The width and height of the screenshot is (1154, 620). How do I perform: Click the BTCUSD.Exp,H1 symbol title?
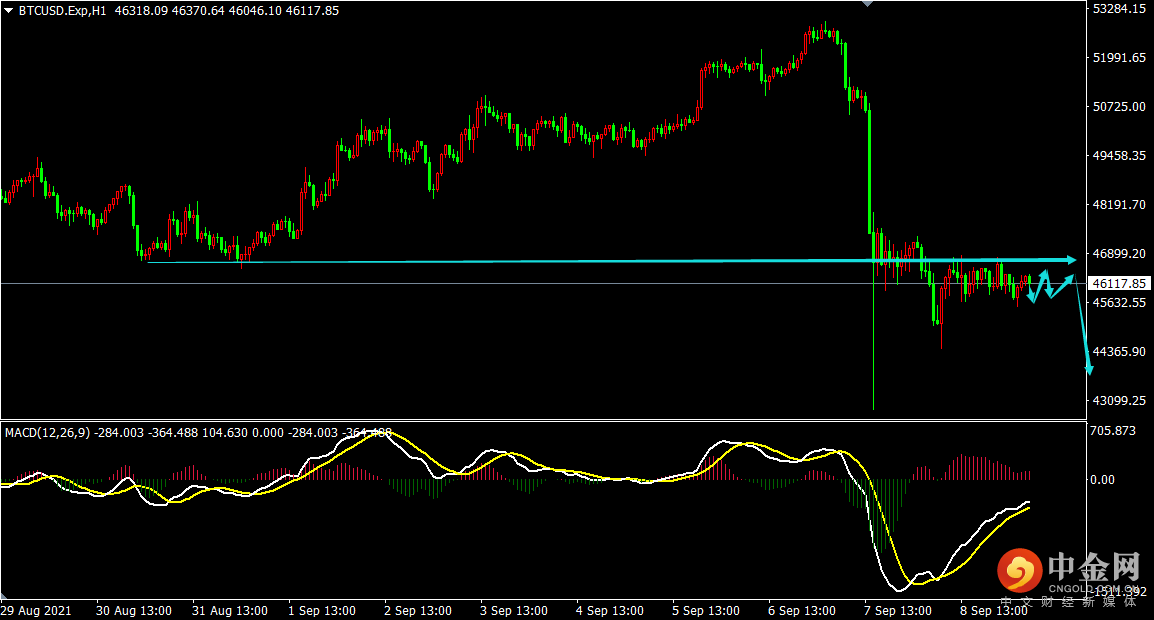(x=63, y=11)
